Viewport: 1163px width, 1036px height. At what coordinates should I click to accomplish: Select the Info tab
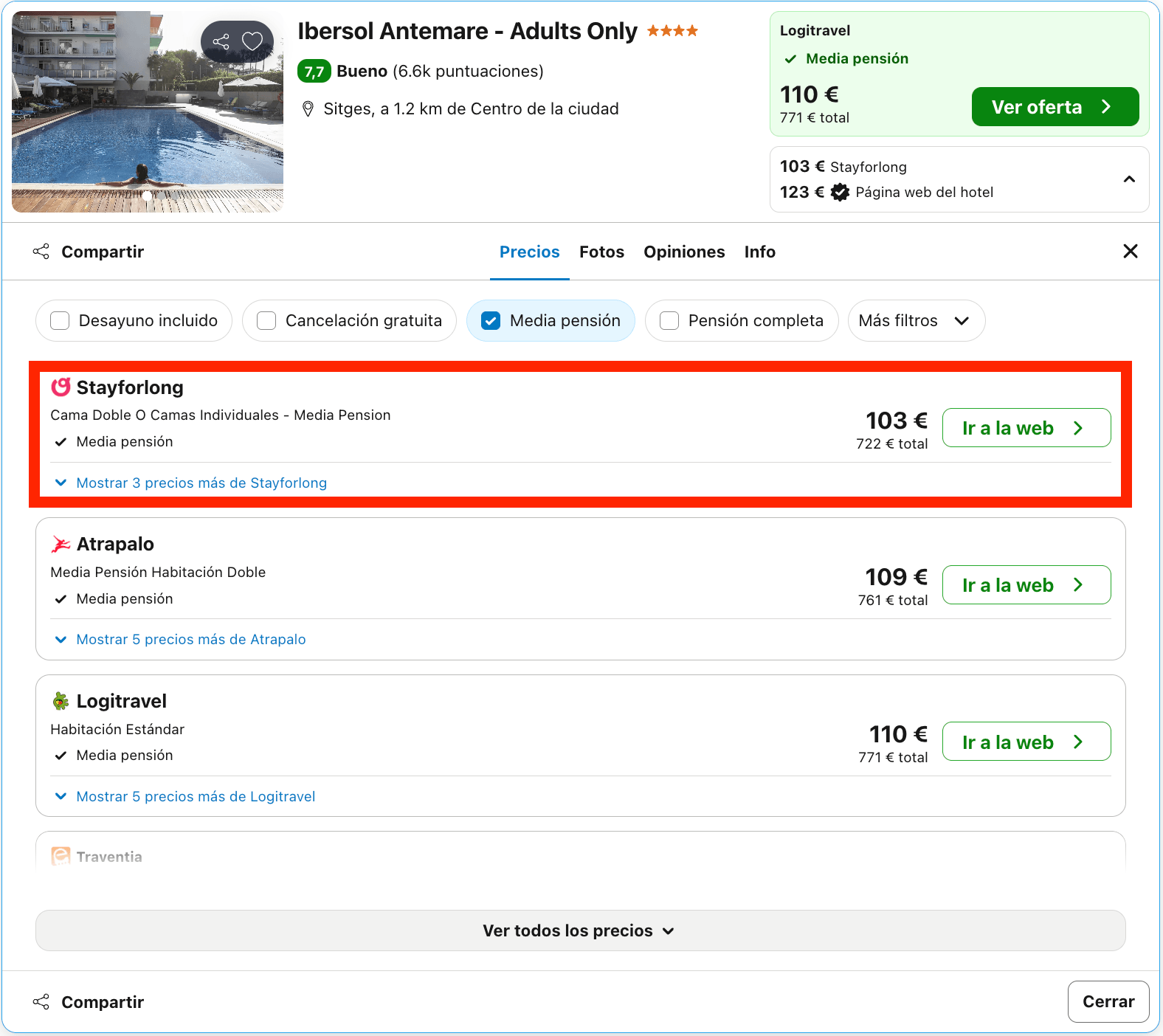pos(759,252)
